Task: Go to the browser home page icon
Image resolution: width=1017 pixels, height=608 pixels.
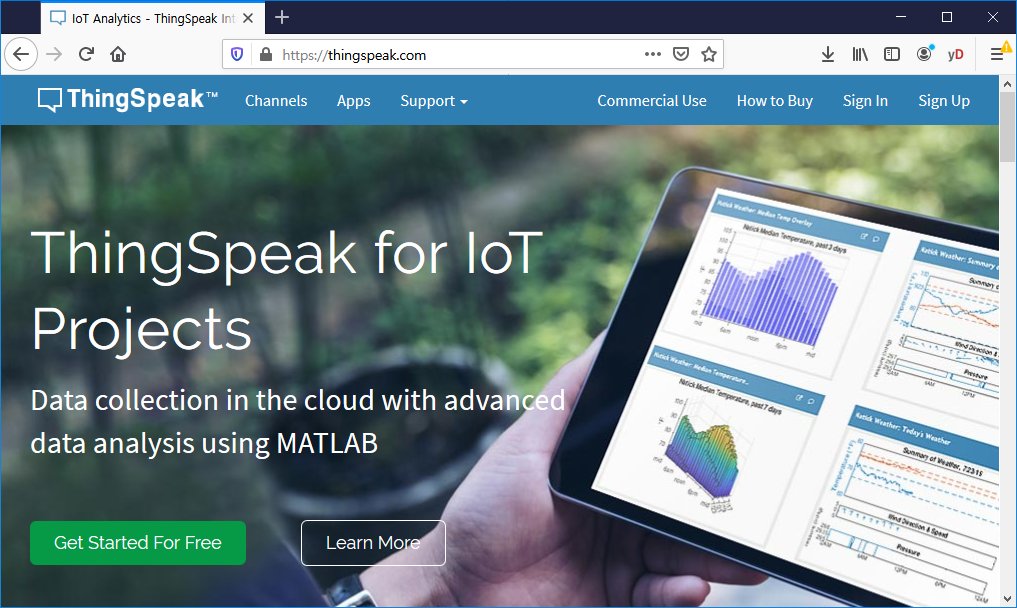Action: point(117,55)
